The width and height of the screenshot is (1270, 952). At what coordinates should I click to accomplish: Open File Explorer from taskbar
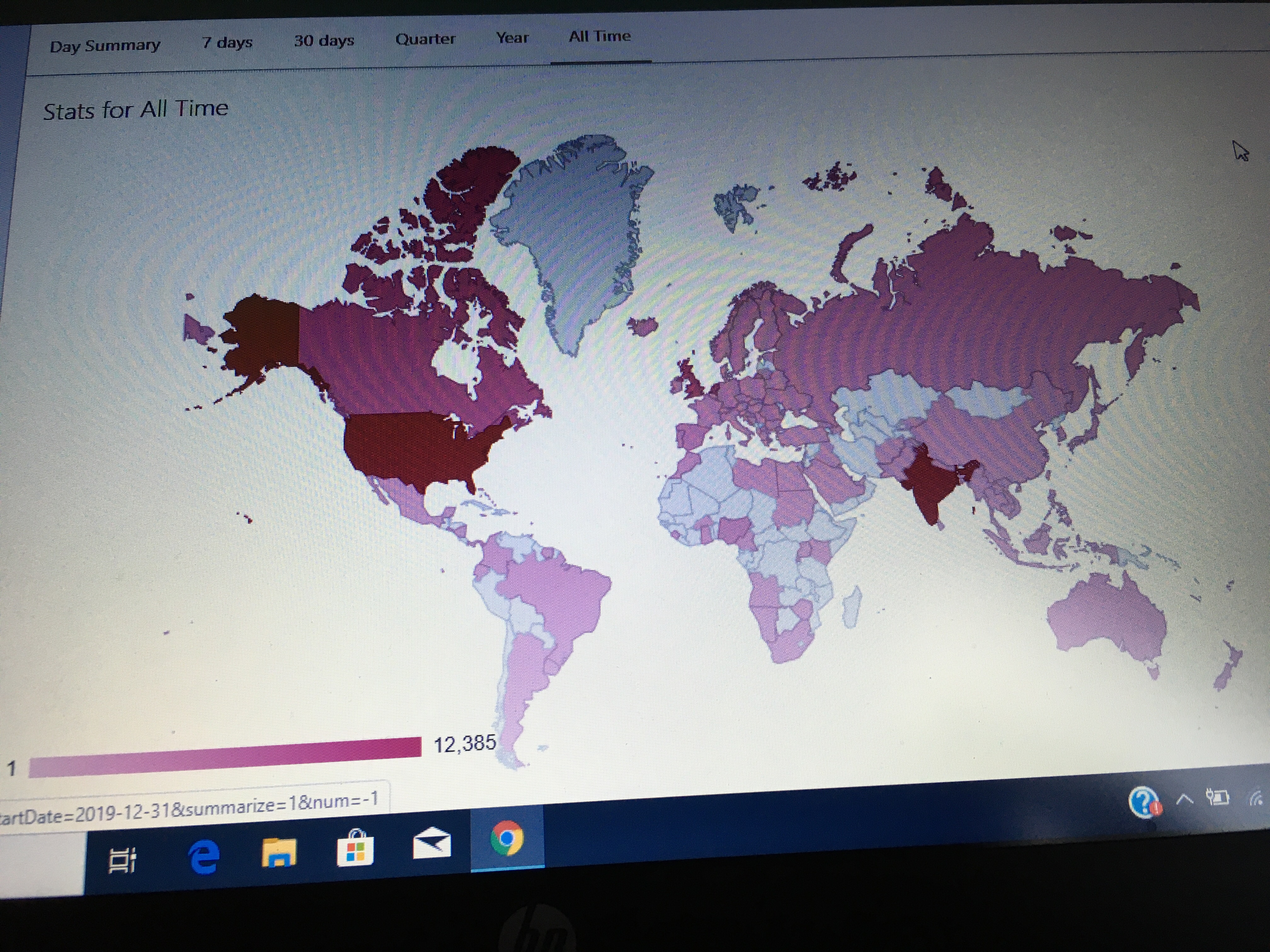click(x=278, y=852)
